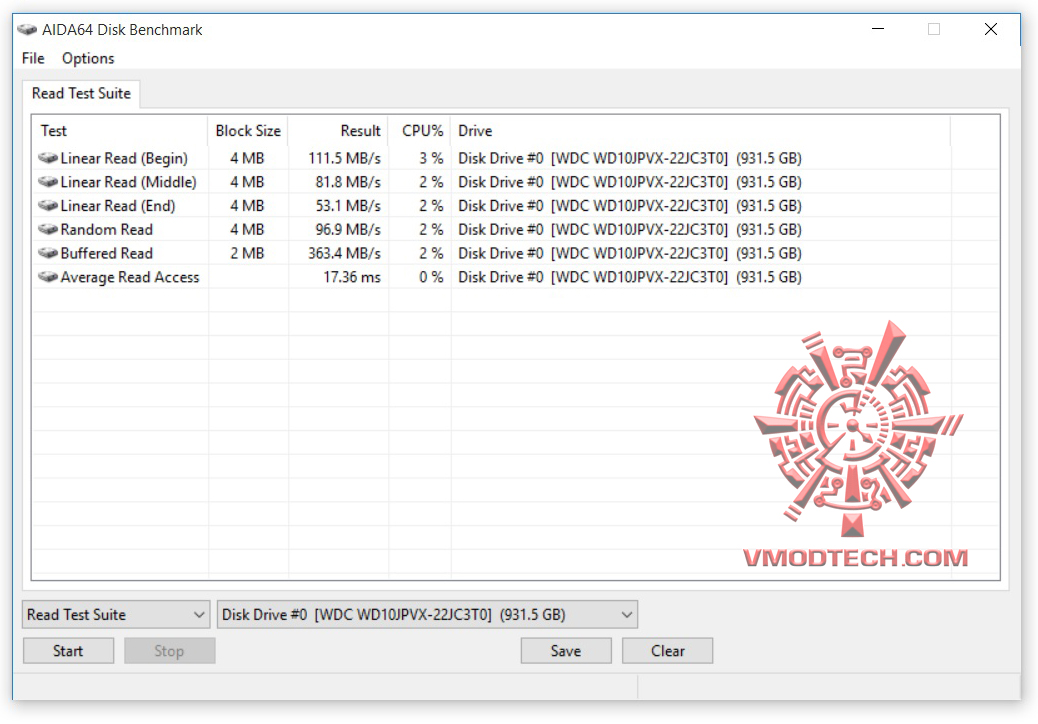Viewport: 1038px width, 724px height.
Task: Click the disabled Stop button
Action: 169,650
